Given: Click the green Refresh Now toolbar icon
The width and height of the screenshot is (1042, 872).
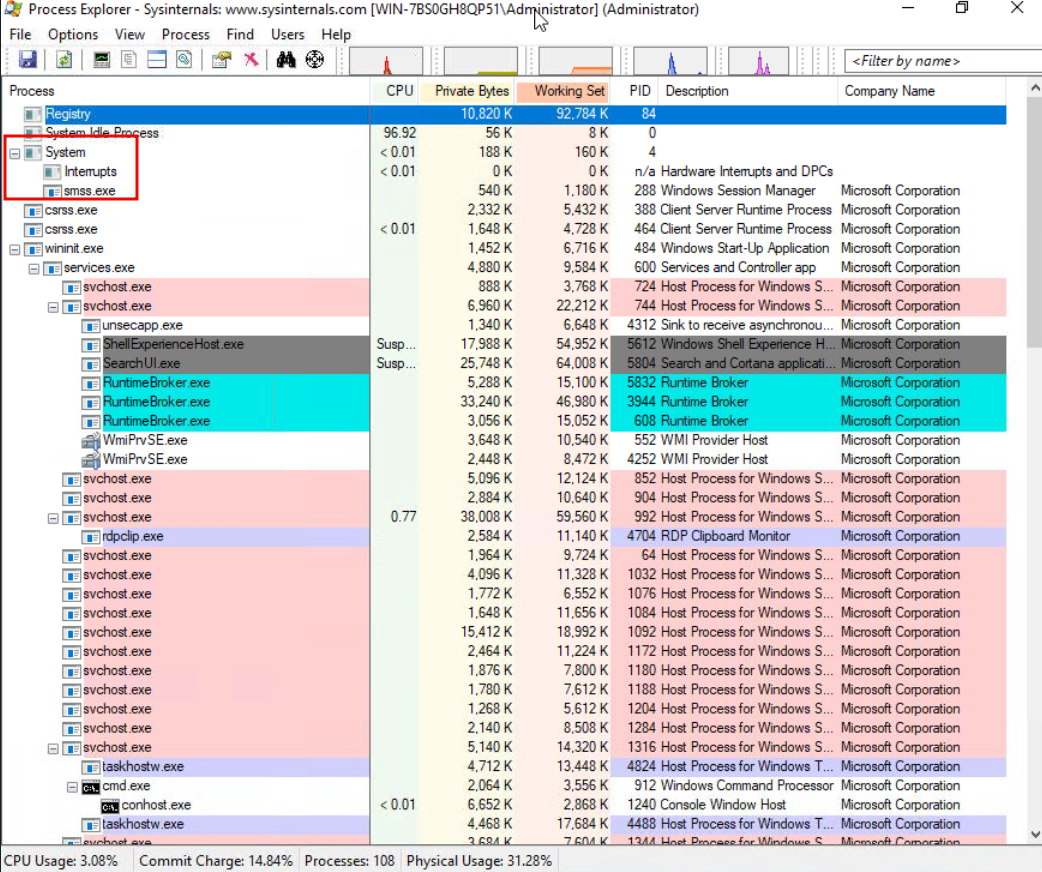Looking at the screenshot, I should coord(63,60).
